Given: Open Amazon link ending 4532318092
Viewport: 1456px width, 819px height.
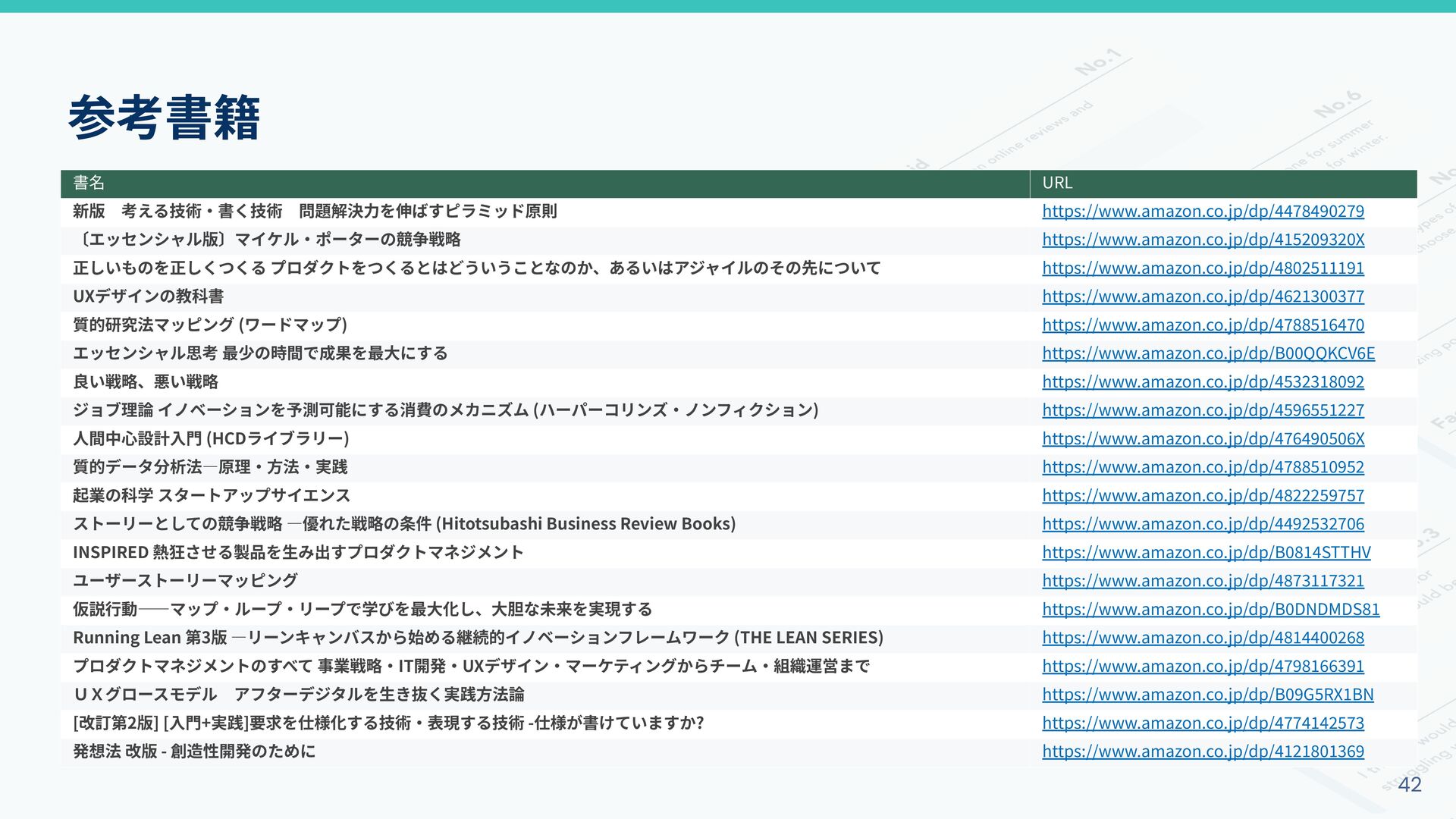Looking at the screenshot, I should click(x=1203, y=381).
